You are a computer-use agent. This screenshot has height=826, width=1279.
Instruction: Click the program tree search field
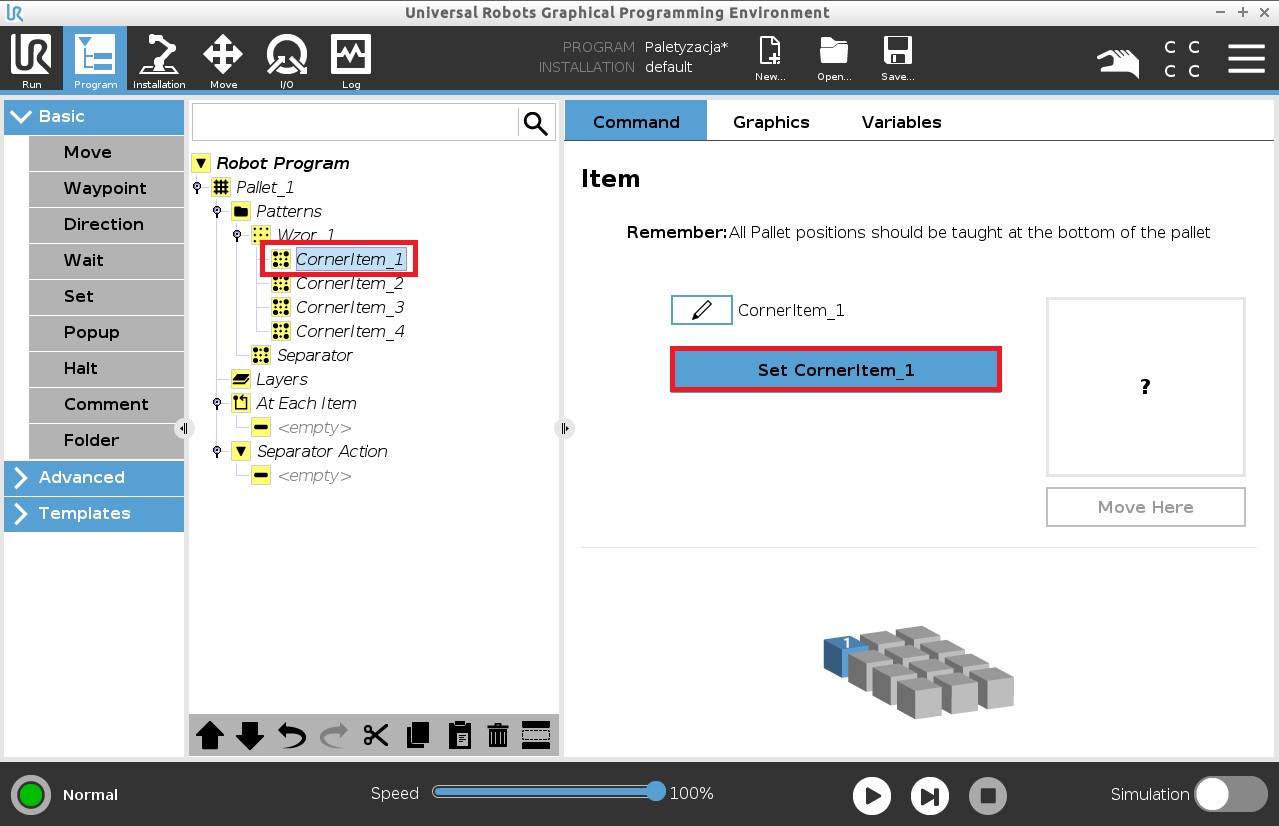(355, 123)
